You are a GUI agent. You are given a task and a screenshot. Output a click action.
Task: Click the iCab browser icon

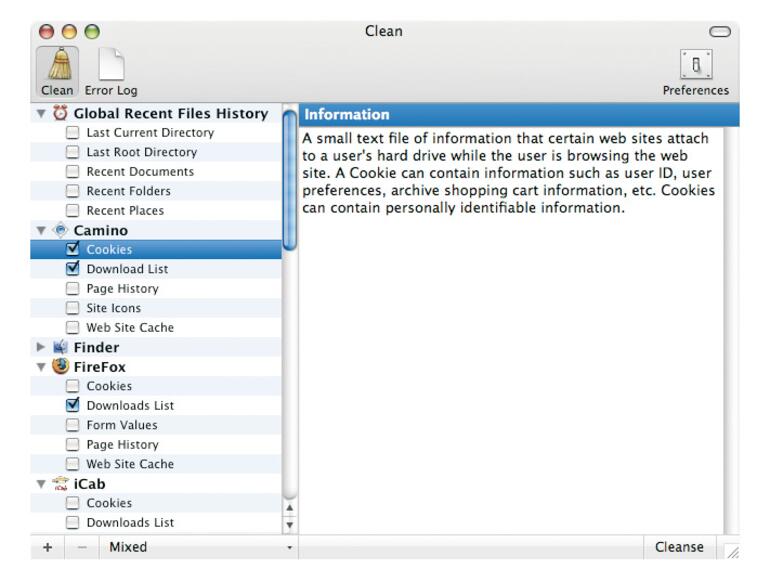pos(60,484)
